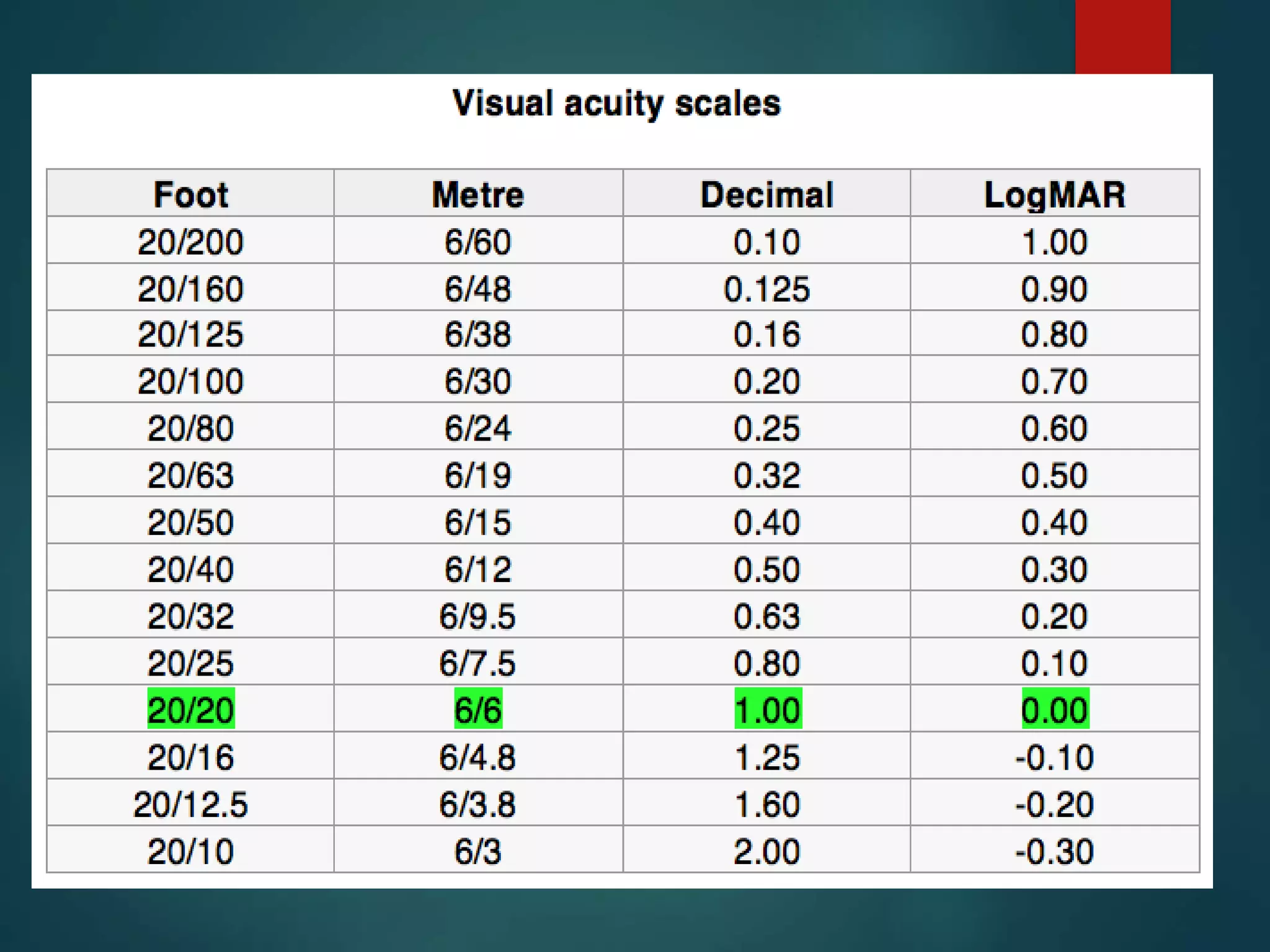Click the Foot column header
The image size is (1270, 952).
[190, 195]
